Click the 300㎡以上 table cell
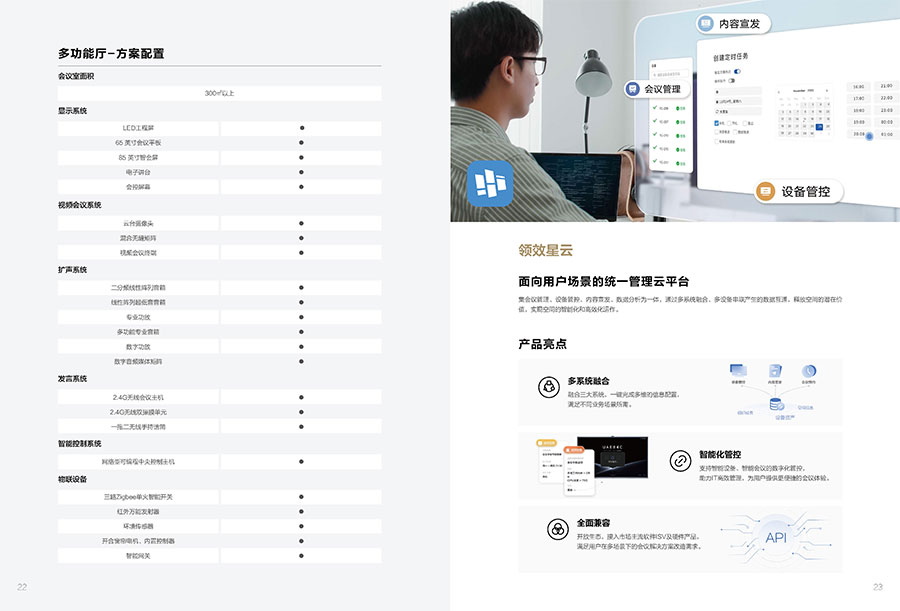900x611 pixels. (x=219, y=93)
